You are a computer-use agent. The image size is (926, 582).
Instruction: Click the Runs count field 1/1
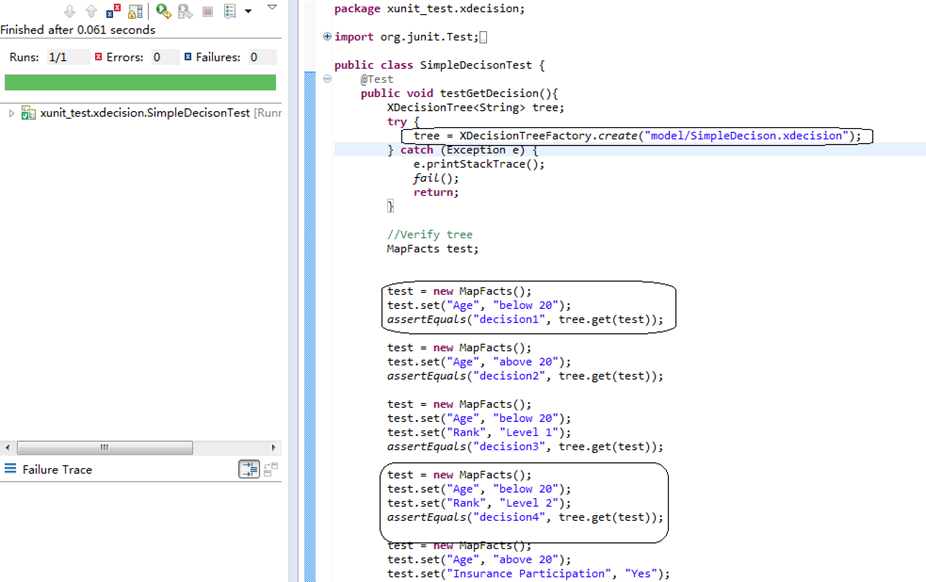(68, 57)
